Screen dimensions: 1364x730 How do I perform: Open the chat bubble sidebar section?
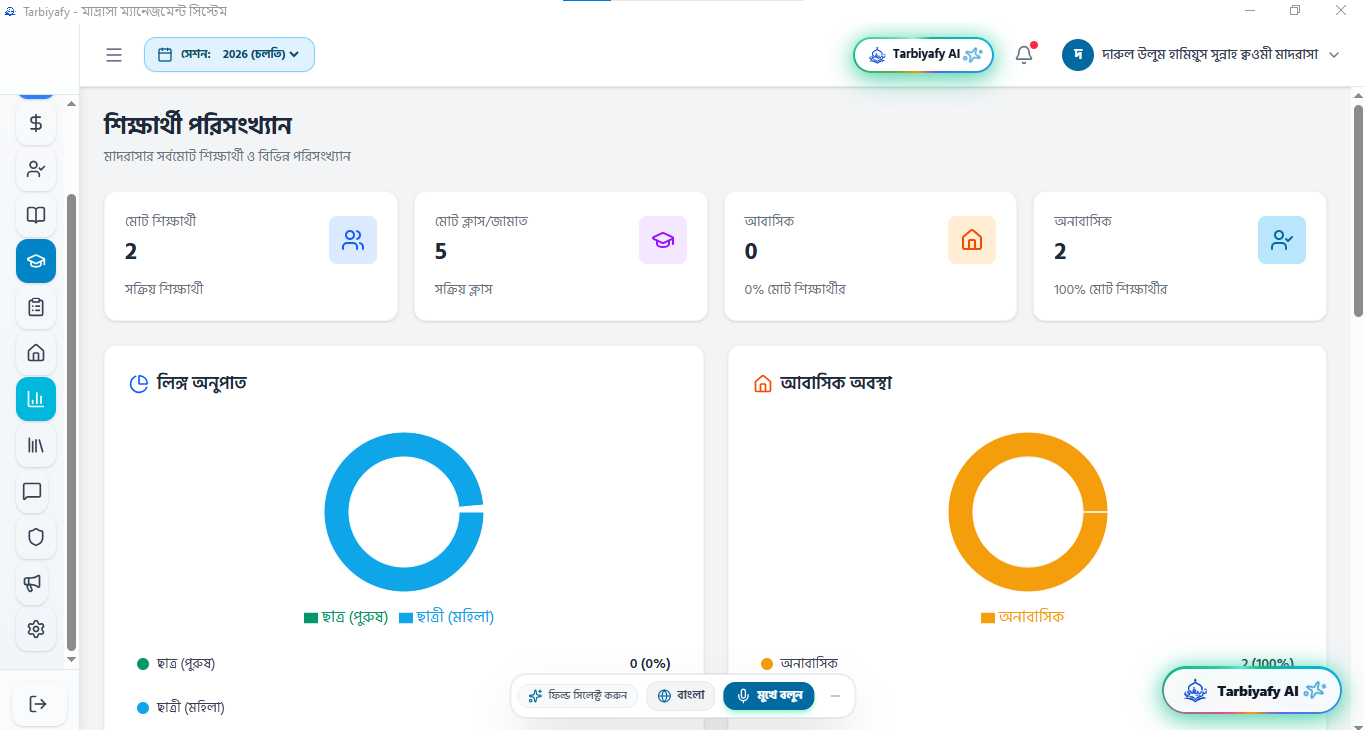(32, 491)
